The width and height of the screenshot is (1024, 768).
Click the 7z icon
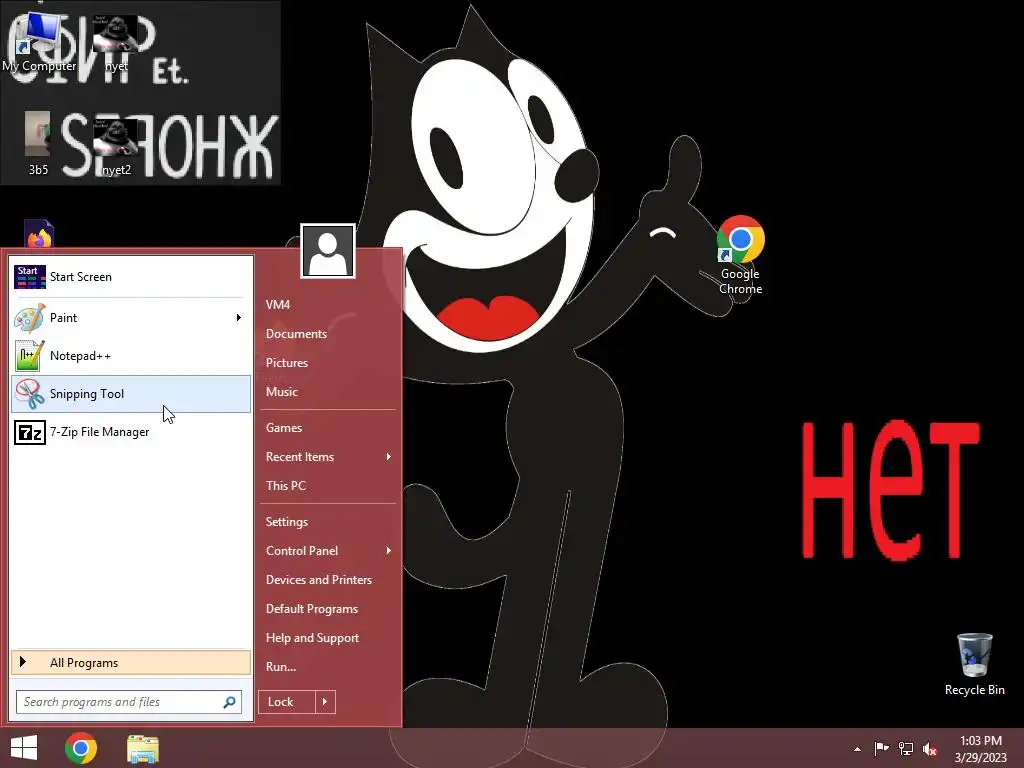(x=29, y=432)
